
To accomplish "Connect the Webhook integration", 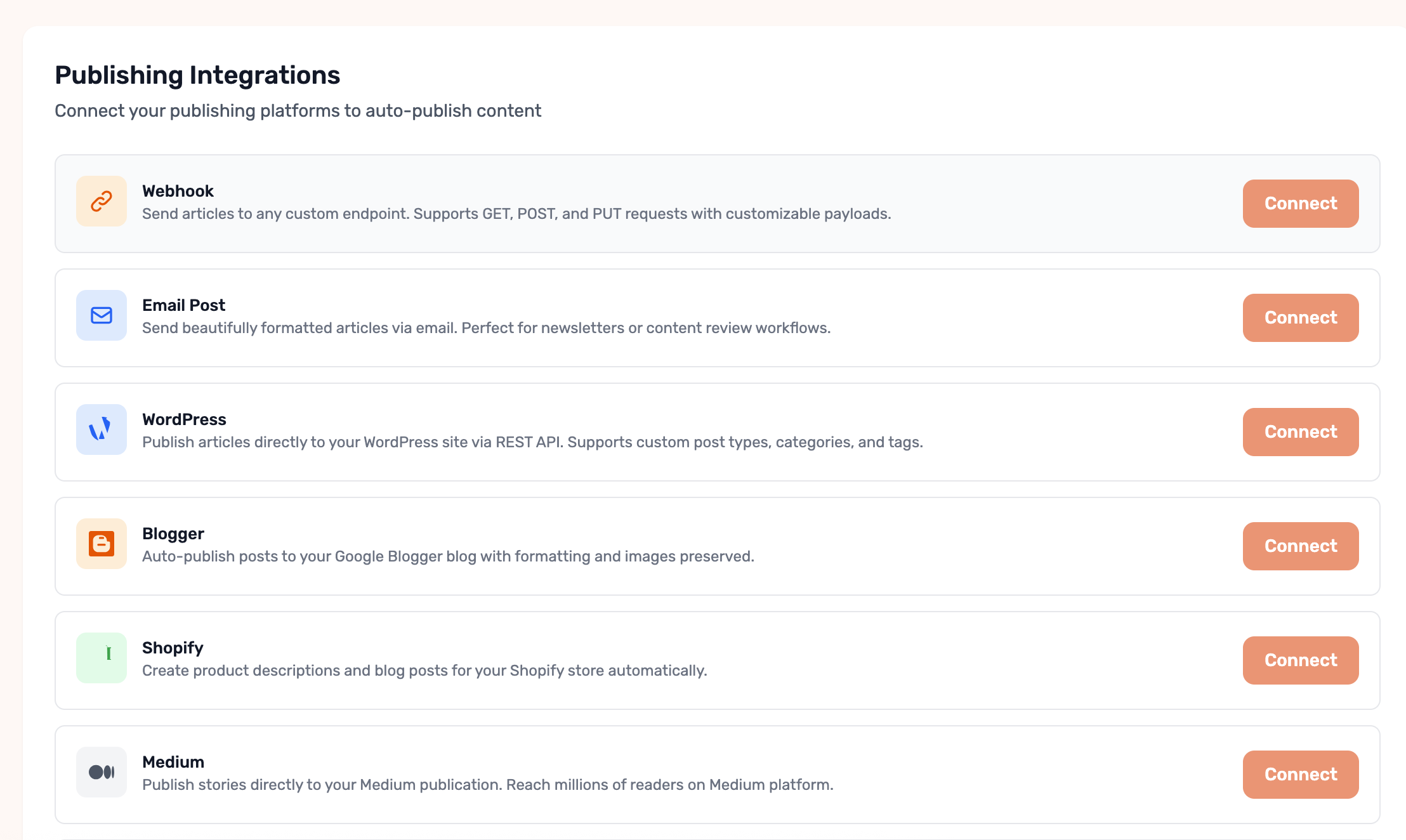I will click(x=1301, y=204).
